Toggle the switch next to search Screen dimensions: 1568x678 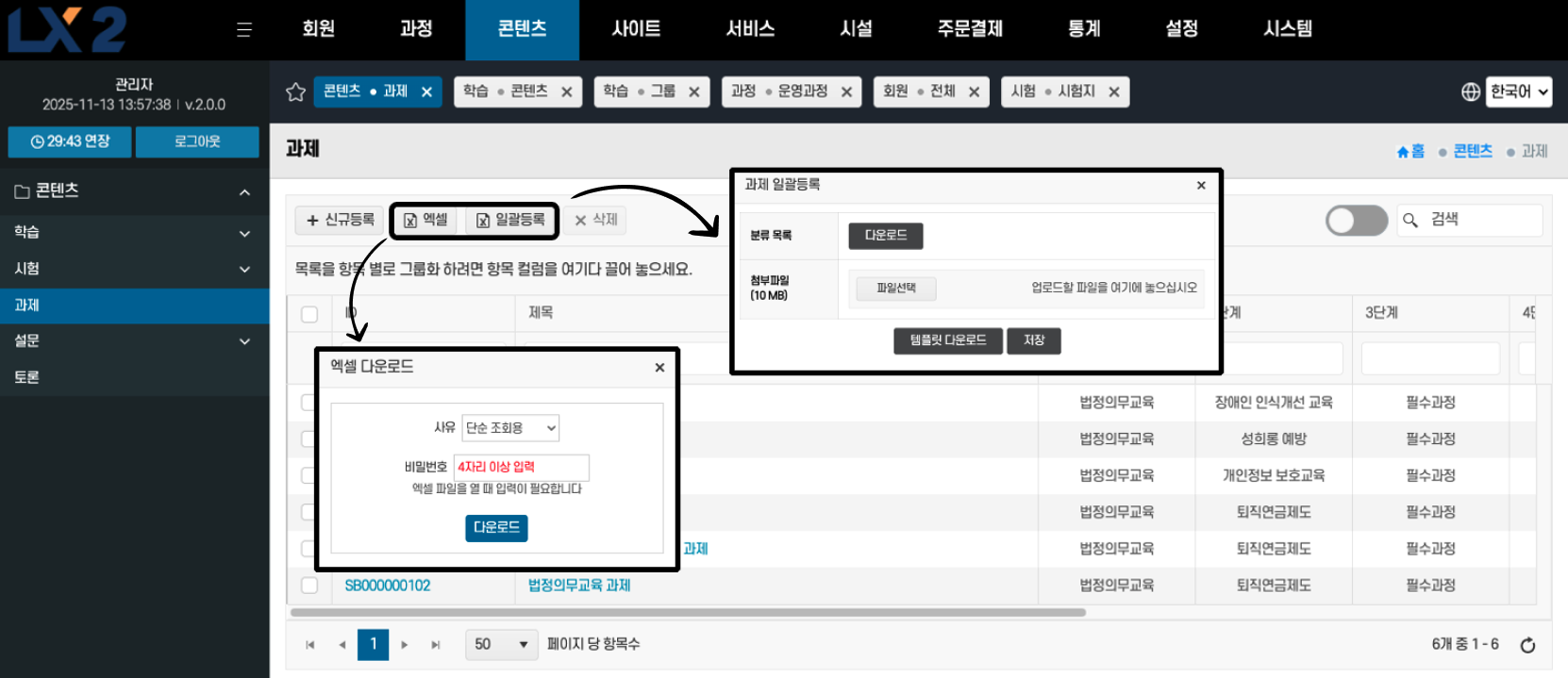(1356, 221)
